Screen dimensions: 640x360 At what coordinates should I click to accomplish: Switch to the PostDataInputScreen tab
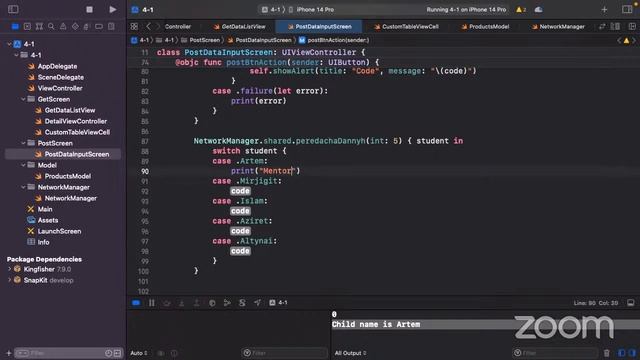click(x=319, y=27)
